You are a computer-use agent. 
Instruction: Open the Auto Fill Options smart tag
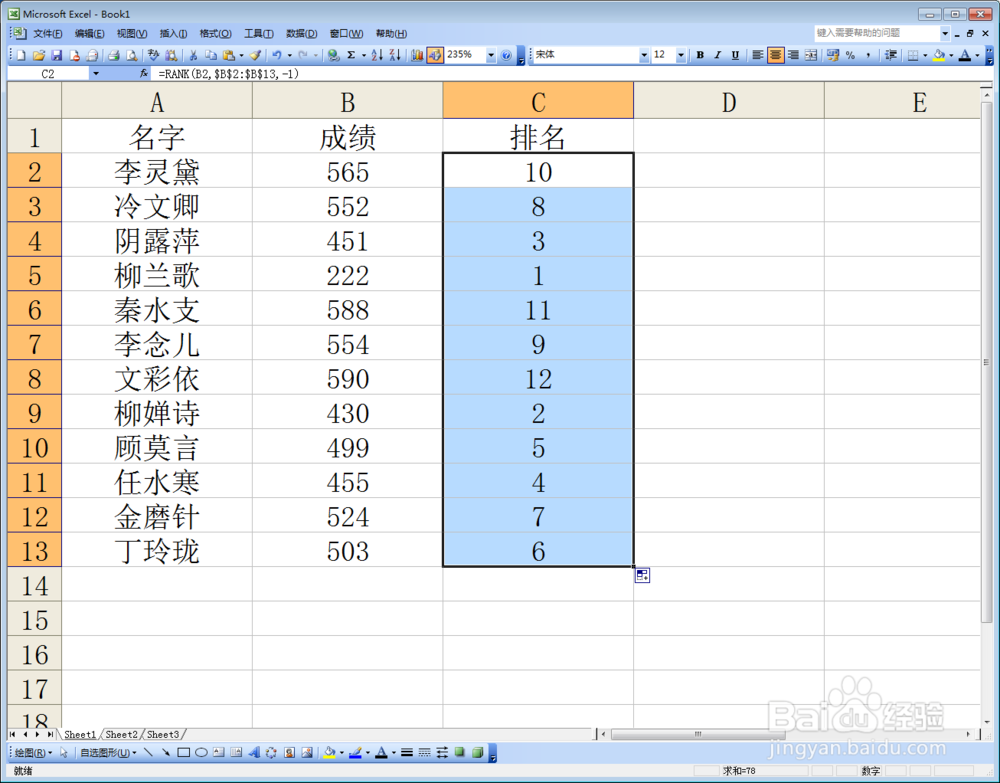(x=642, y=575)
